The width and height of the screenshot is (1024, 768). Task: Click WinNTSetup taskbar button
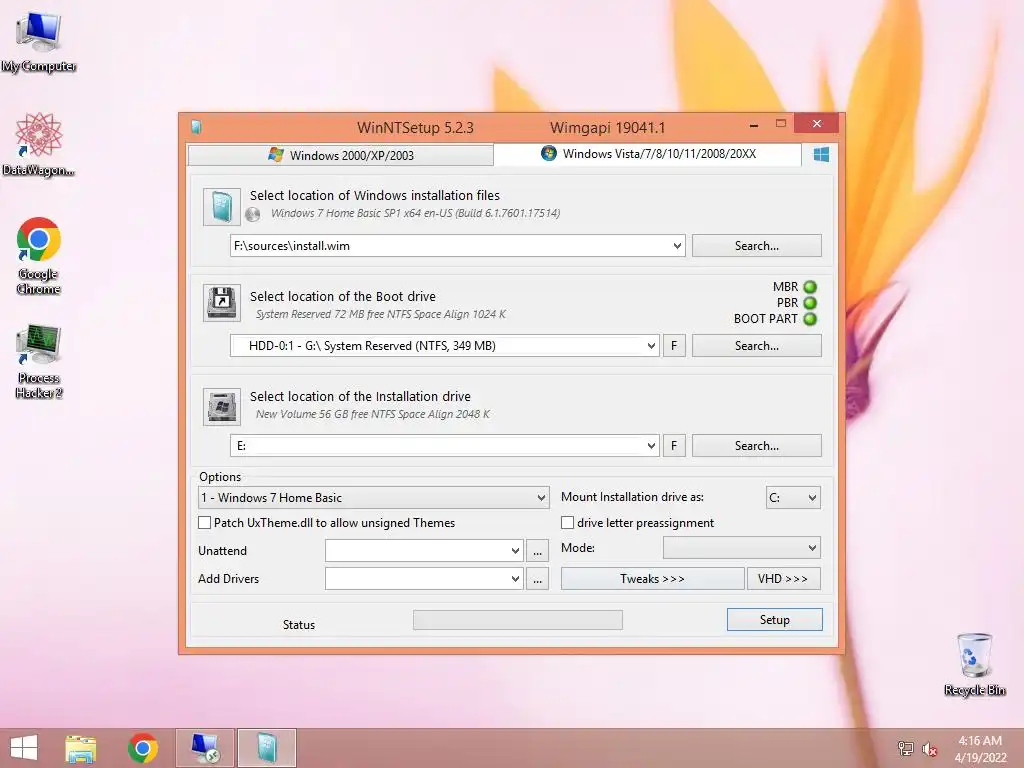click(x=266, y=748)
